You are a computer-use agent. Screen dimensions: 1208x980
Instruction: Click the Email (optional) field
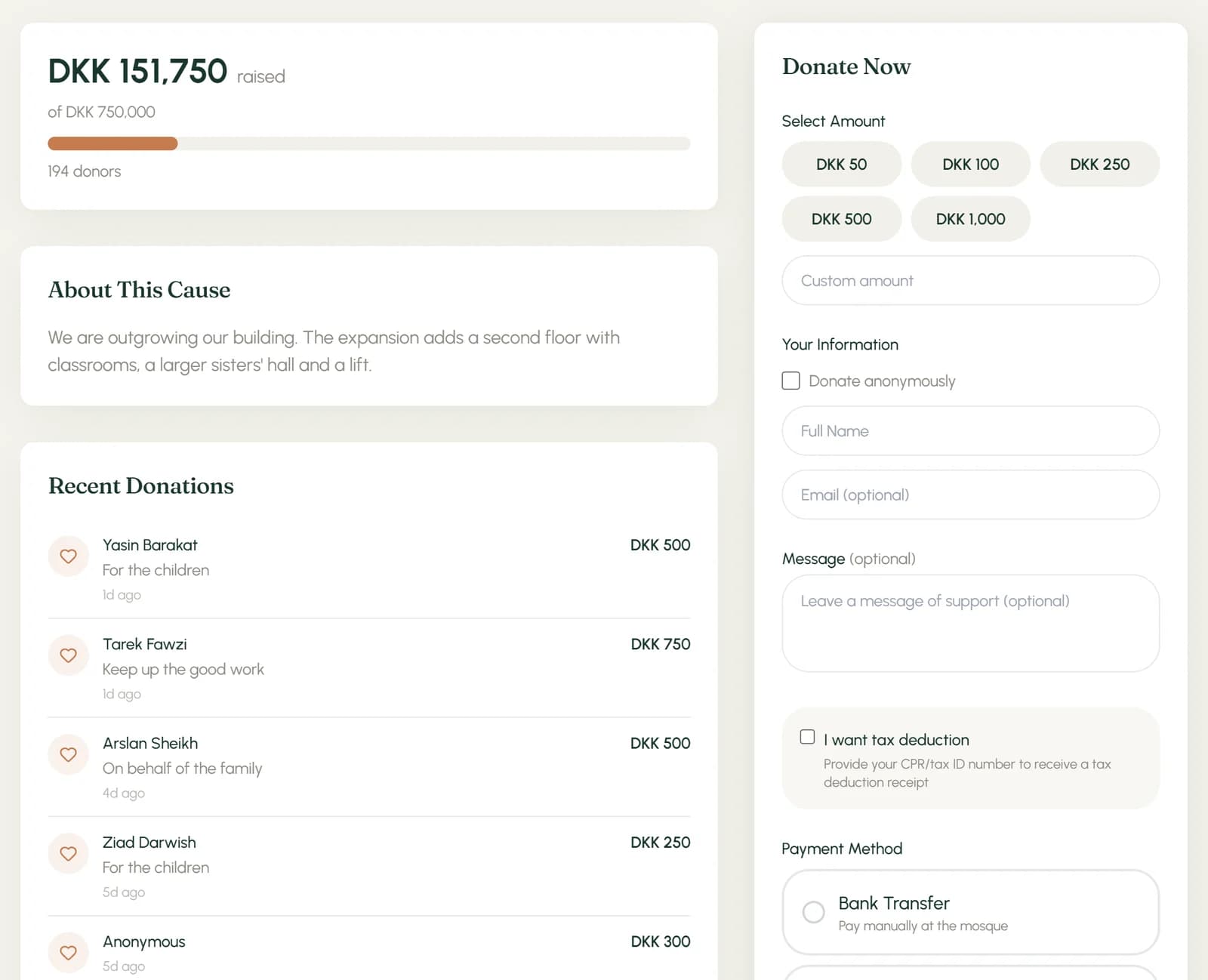click(971, 495)
